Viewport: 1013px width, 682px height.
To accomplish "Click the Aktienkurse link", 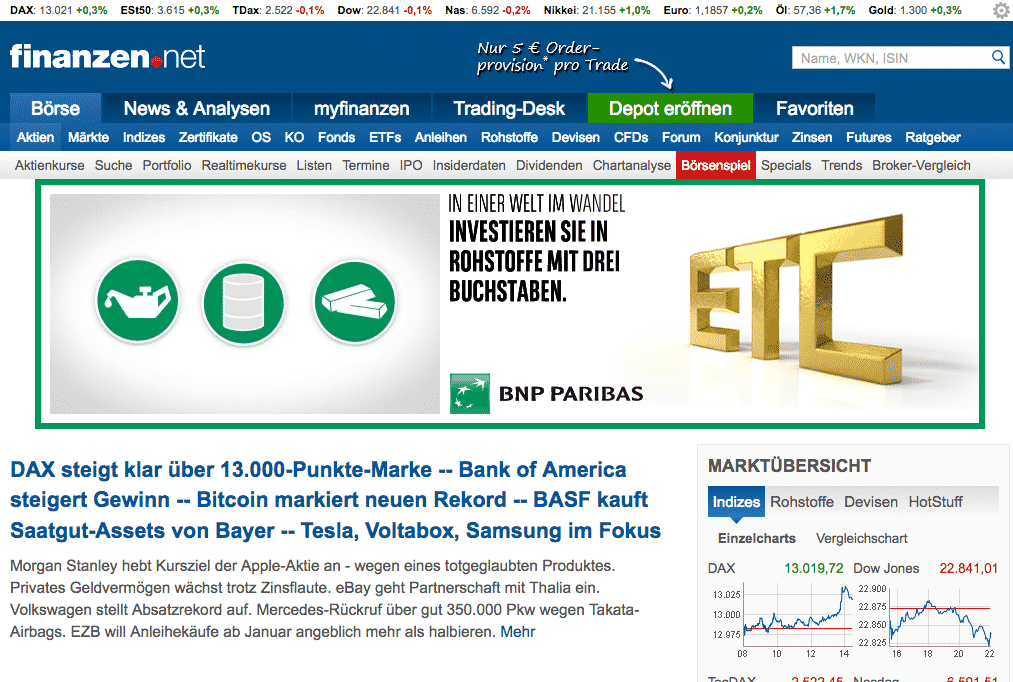I will pyautogui.click(x=50, y=165).
